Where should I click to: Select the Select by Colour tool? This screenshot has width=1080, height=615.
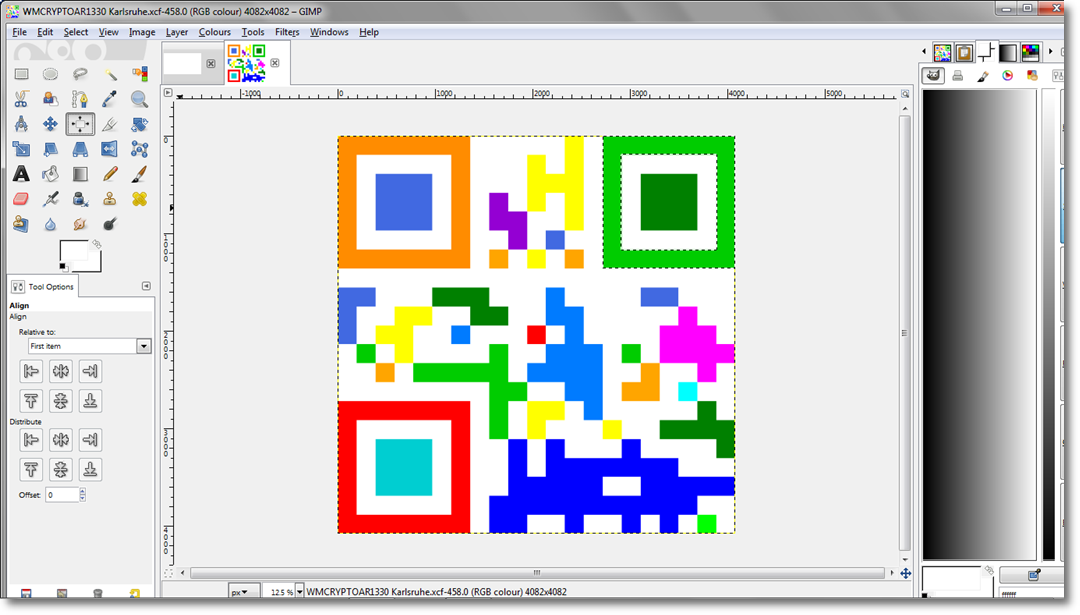coord(139,74)
